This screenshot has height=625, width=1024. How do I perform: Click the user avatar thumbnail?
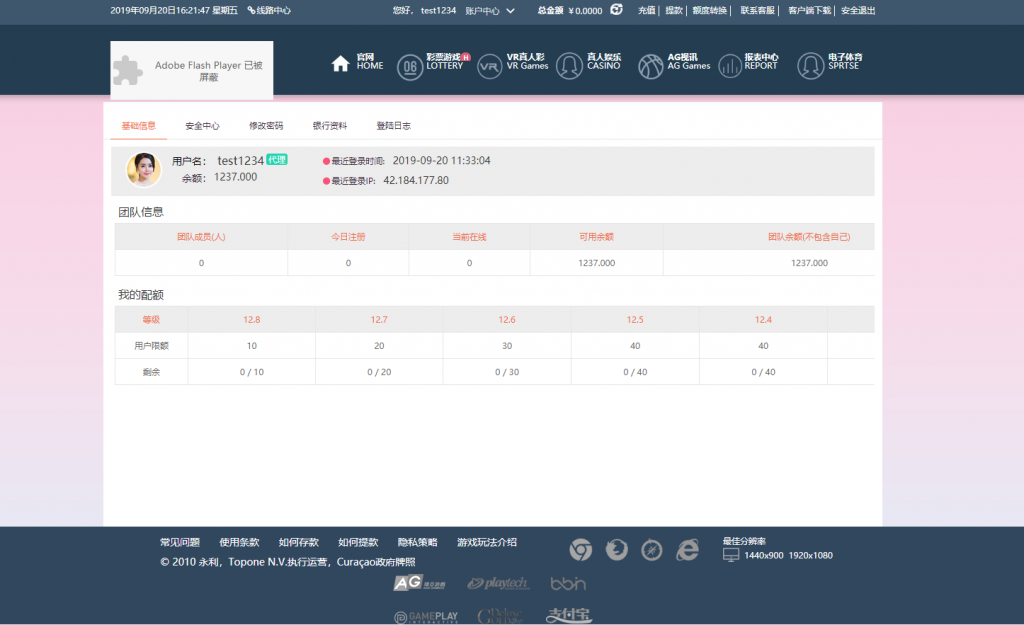(x=144, y=169)
